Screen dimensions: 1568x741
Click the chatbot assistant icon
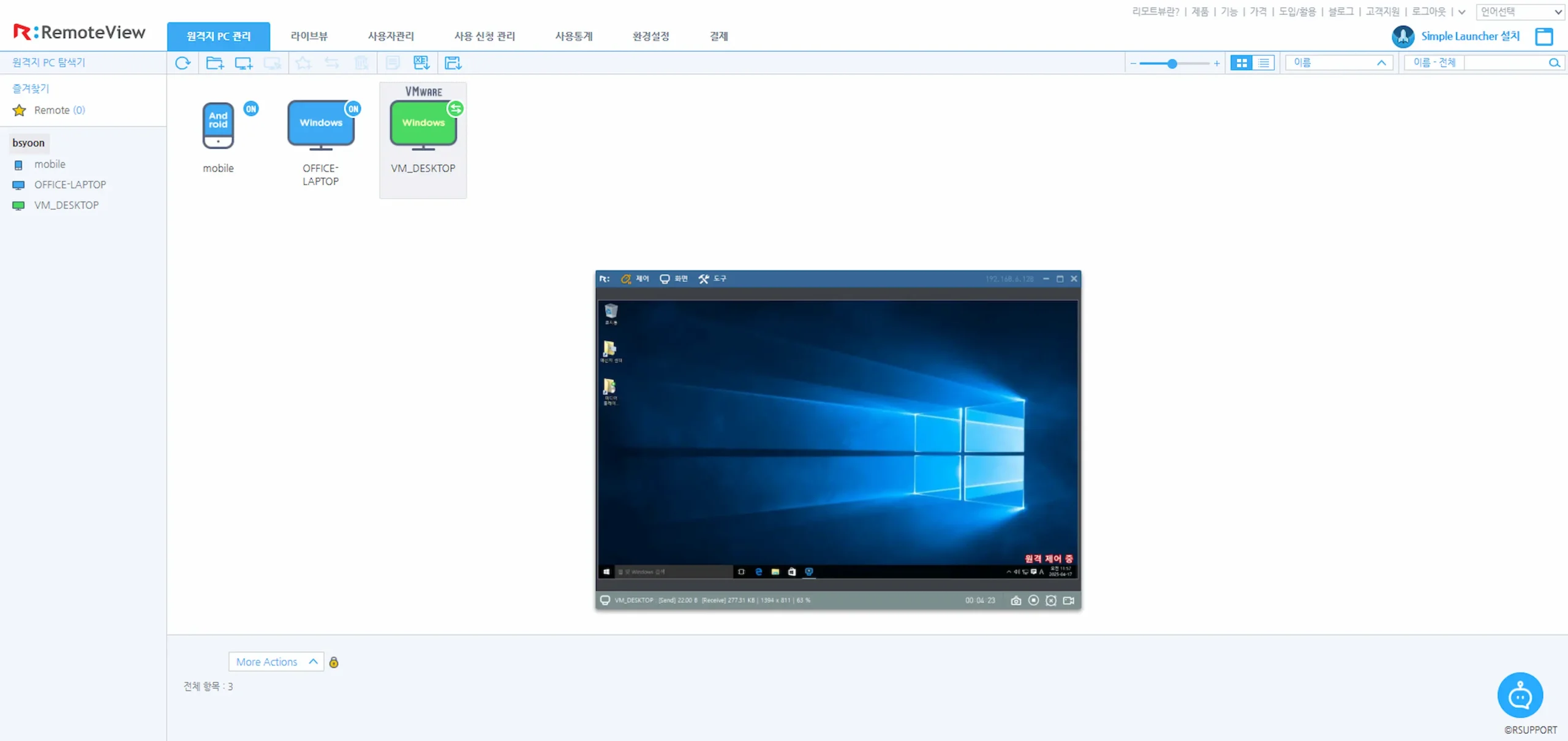pyautogui.click(x=1520, y=695)
